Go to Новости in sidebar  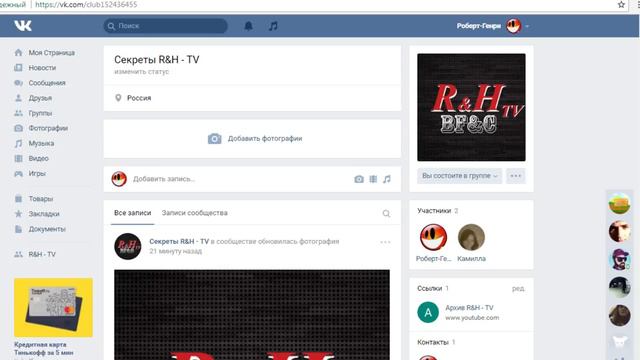42,68
